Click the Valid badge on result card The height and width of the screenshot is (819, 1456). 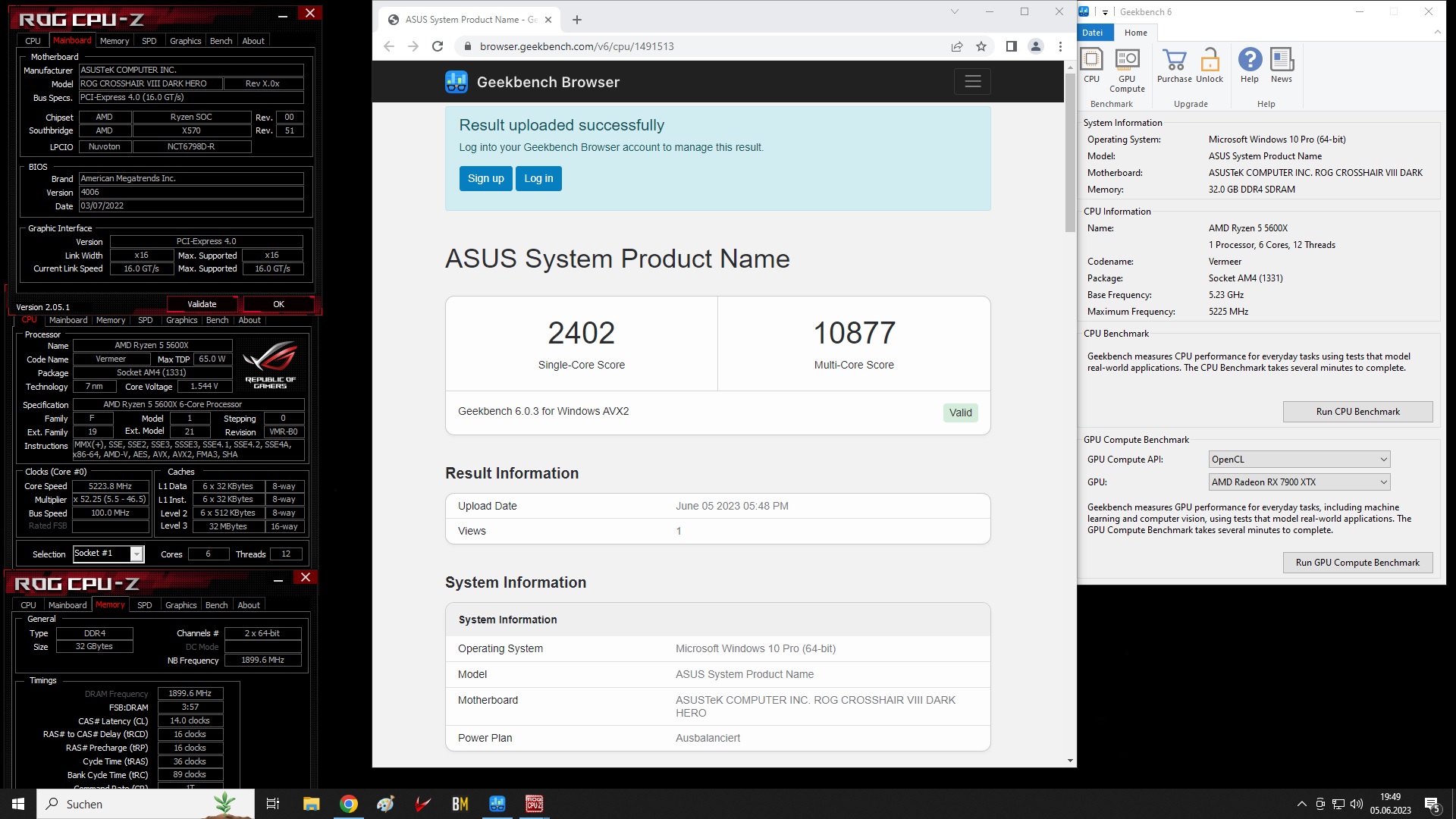pyautogui.click(x=960, y=413)
